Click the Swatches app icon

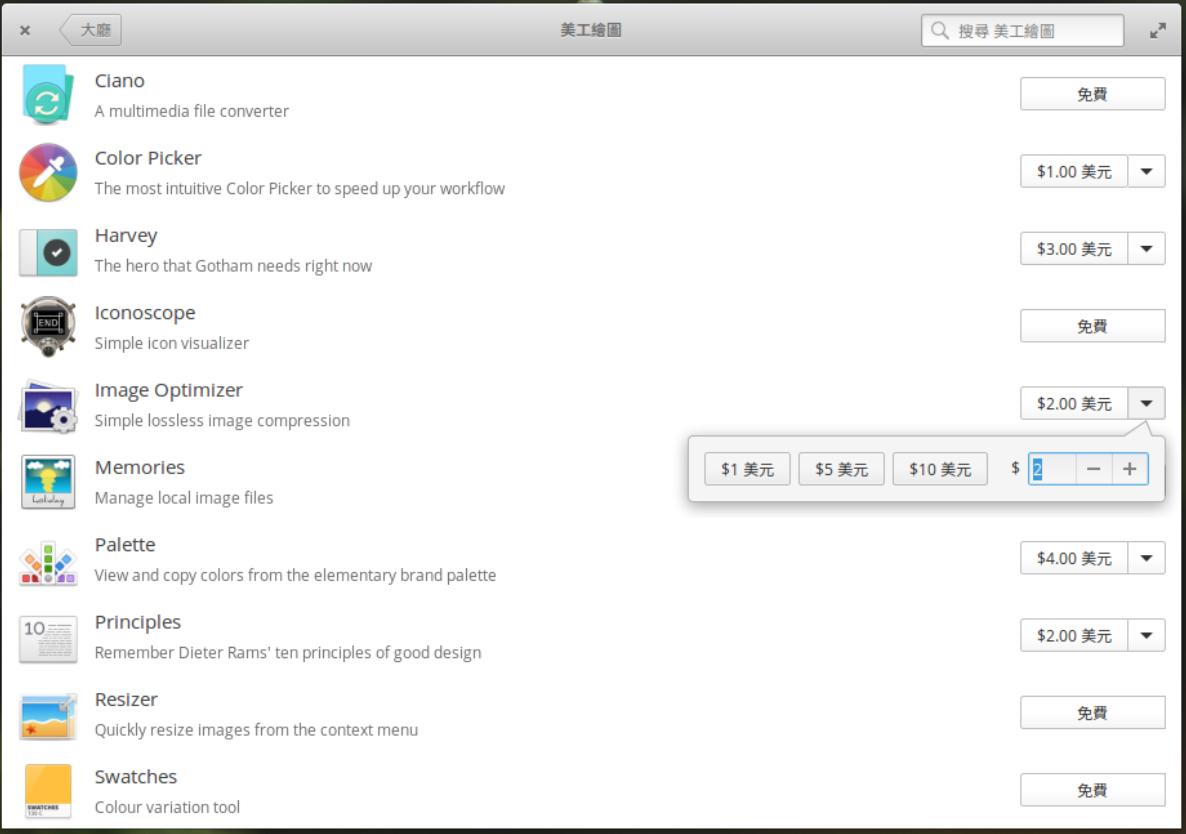(47, 790)
